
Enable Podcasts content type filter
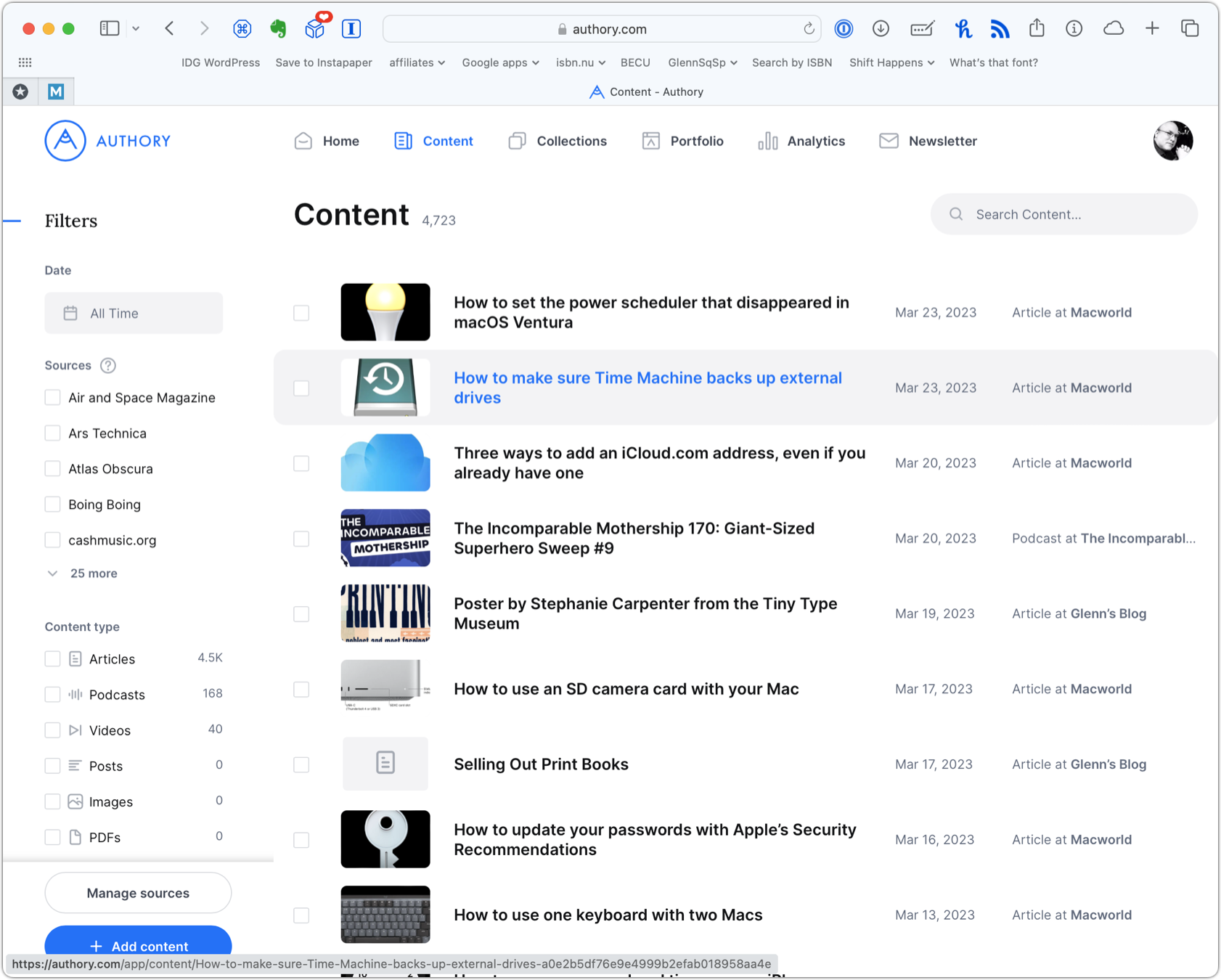52,694
